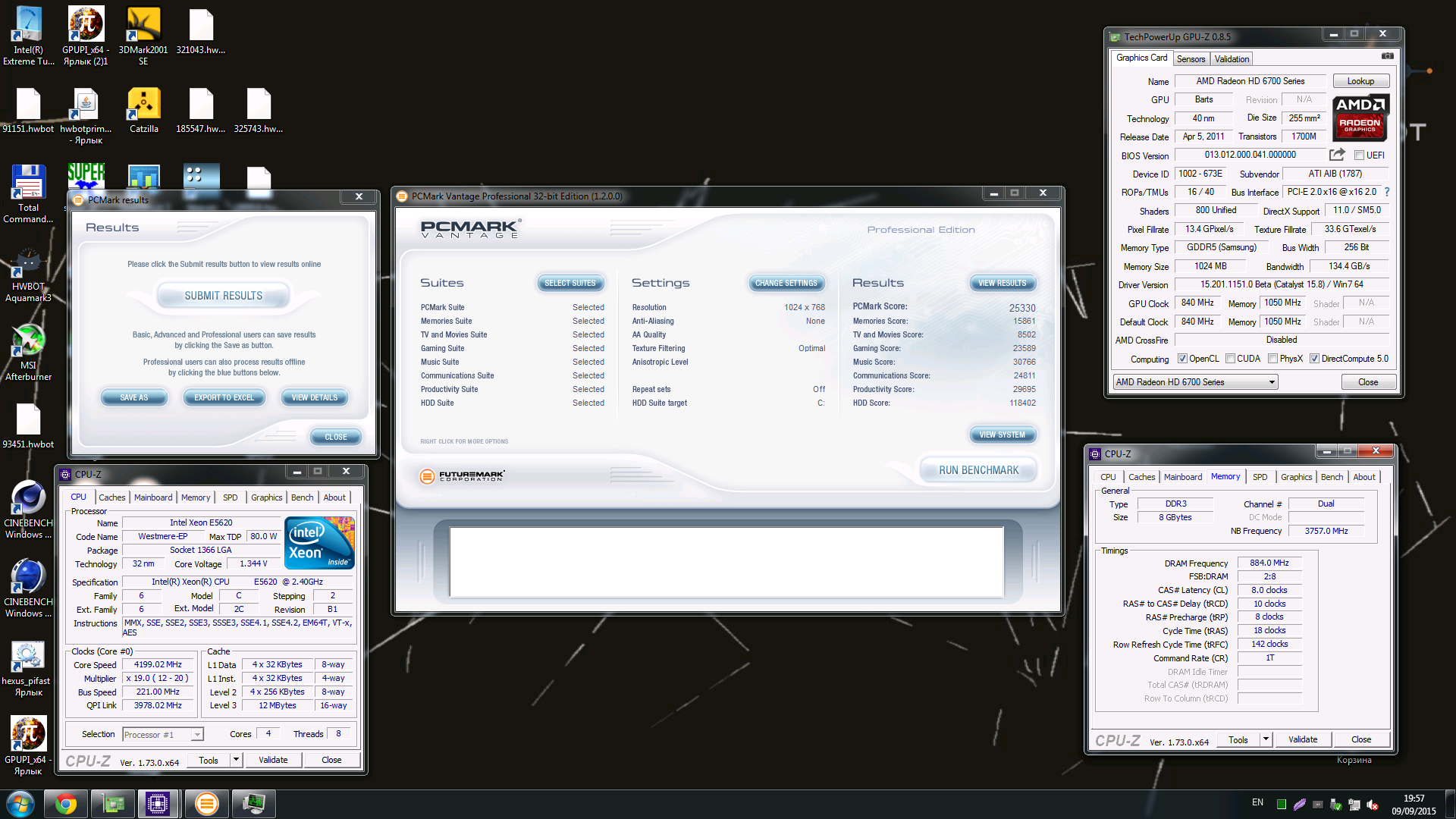Click VIEW RESULTS button
The width and height of the screenshot is (1456, 819).
pos(1002,284)
